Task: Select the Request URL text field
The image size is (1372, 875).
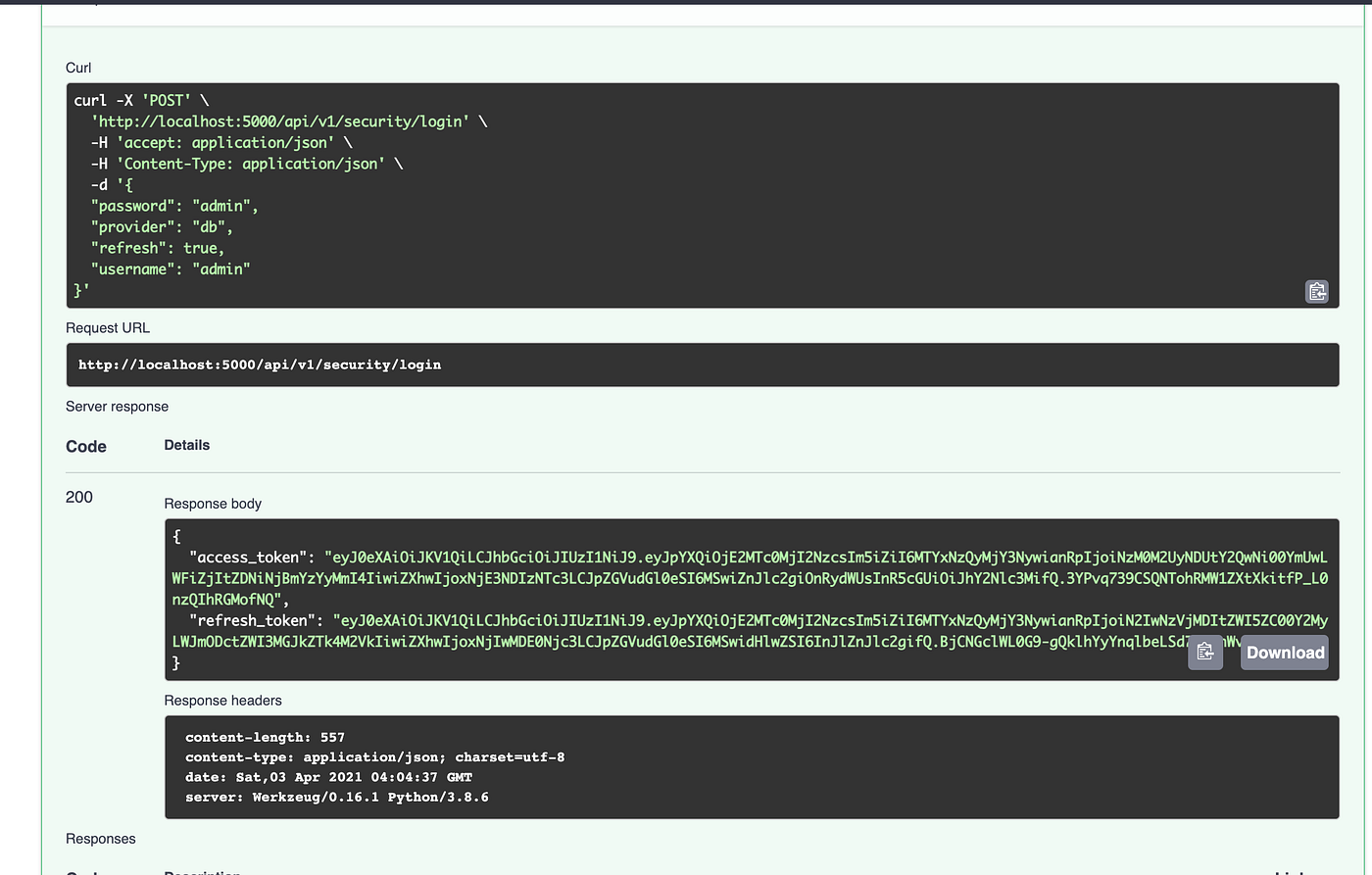Action: (702, 365)
